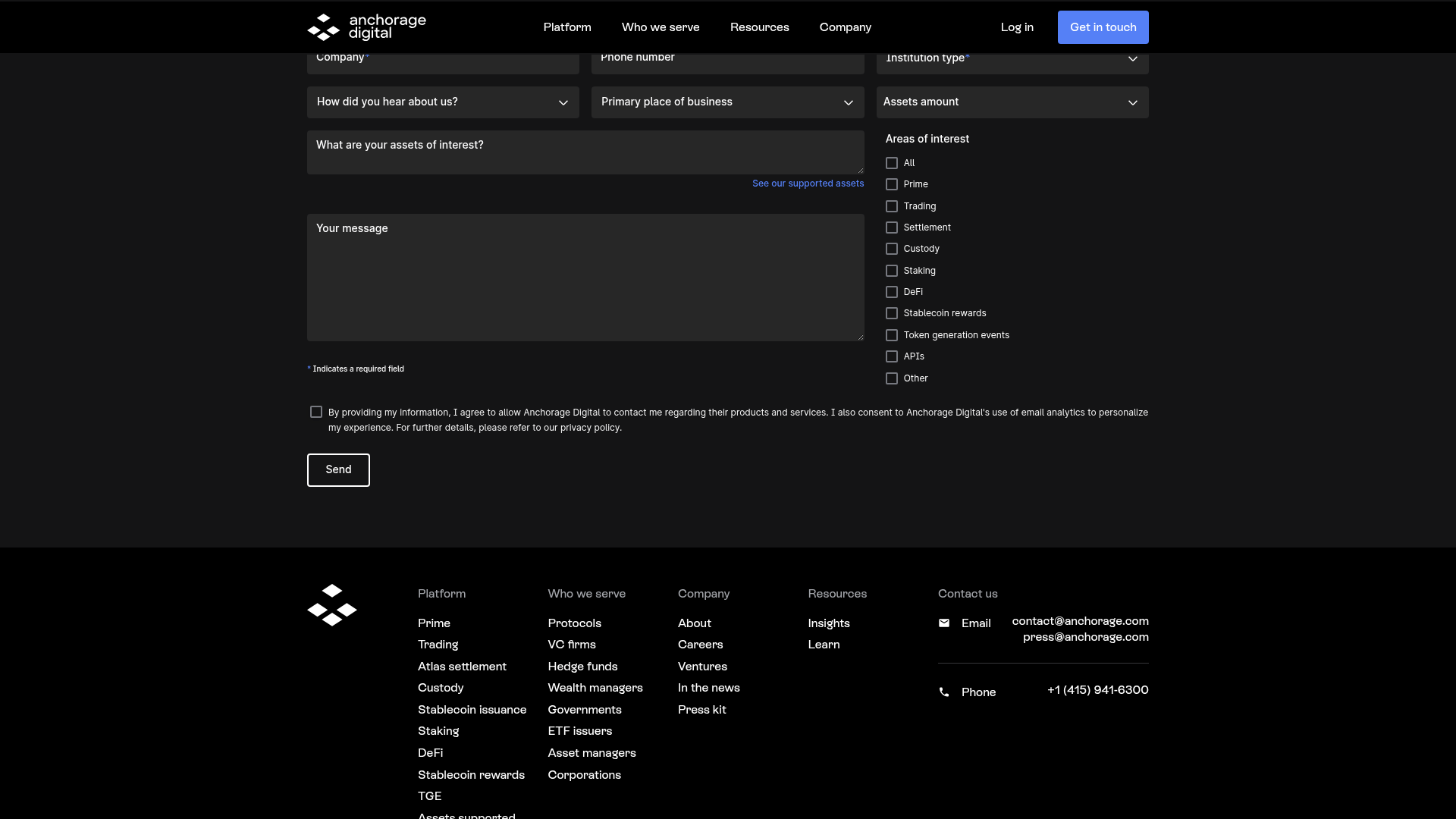Select the Custody checkbox
This screenshot has width=1456, height=819.
coord(892,249)
